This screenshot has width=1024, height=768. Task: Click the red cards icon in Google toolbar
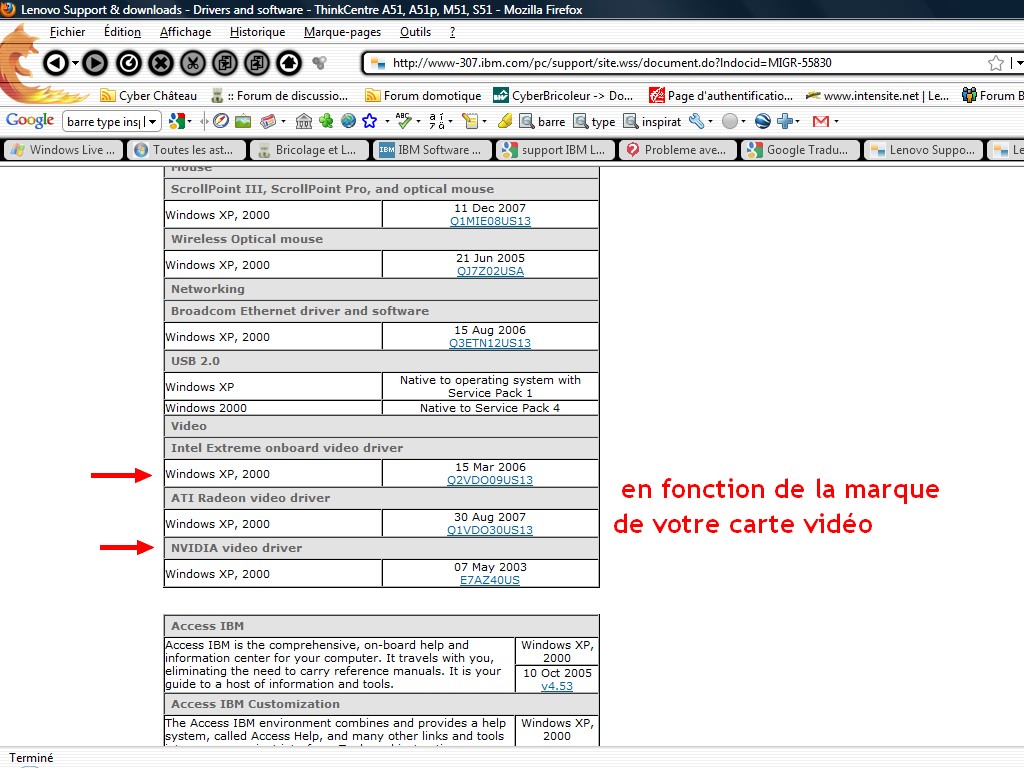[x=268, y=121]
